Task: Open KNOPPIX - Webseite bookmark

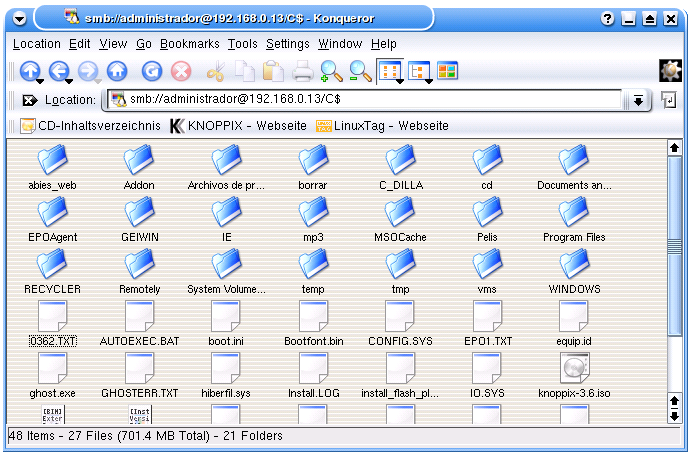Action: [x=238, y=126]
